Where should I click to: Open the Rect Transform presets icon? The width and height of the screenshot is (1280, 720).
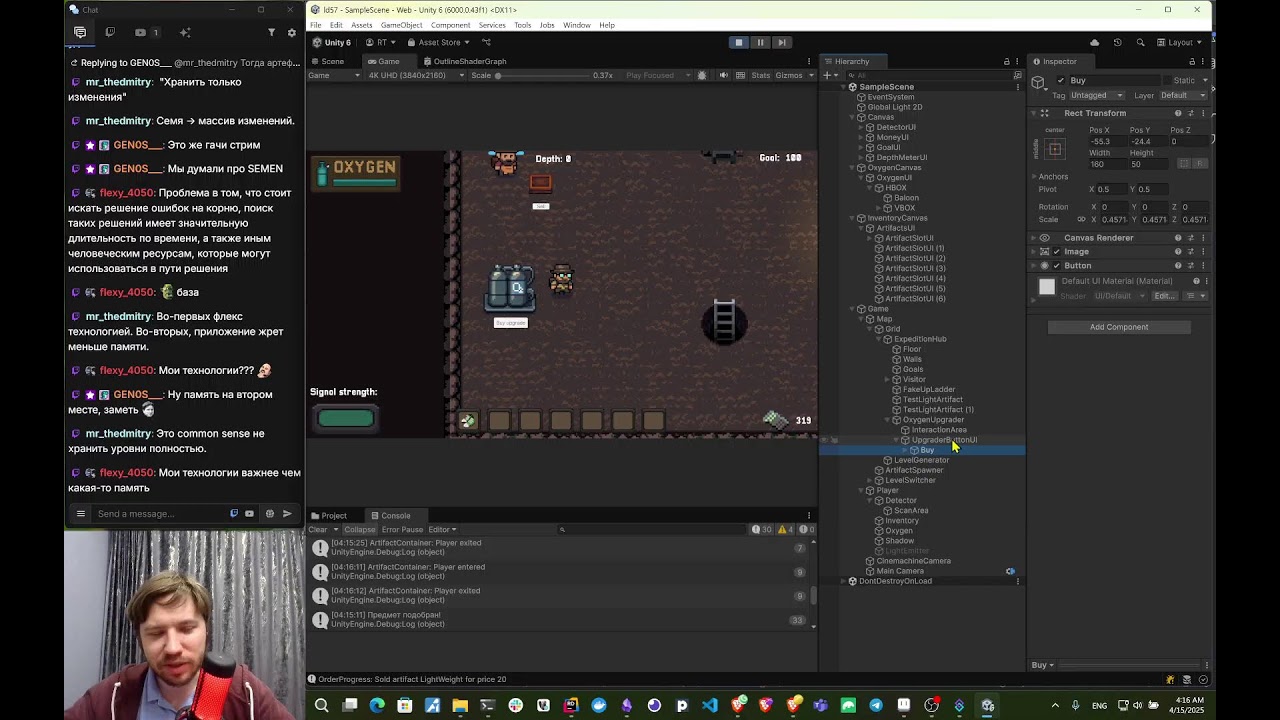1190,113
